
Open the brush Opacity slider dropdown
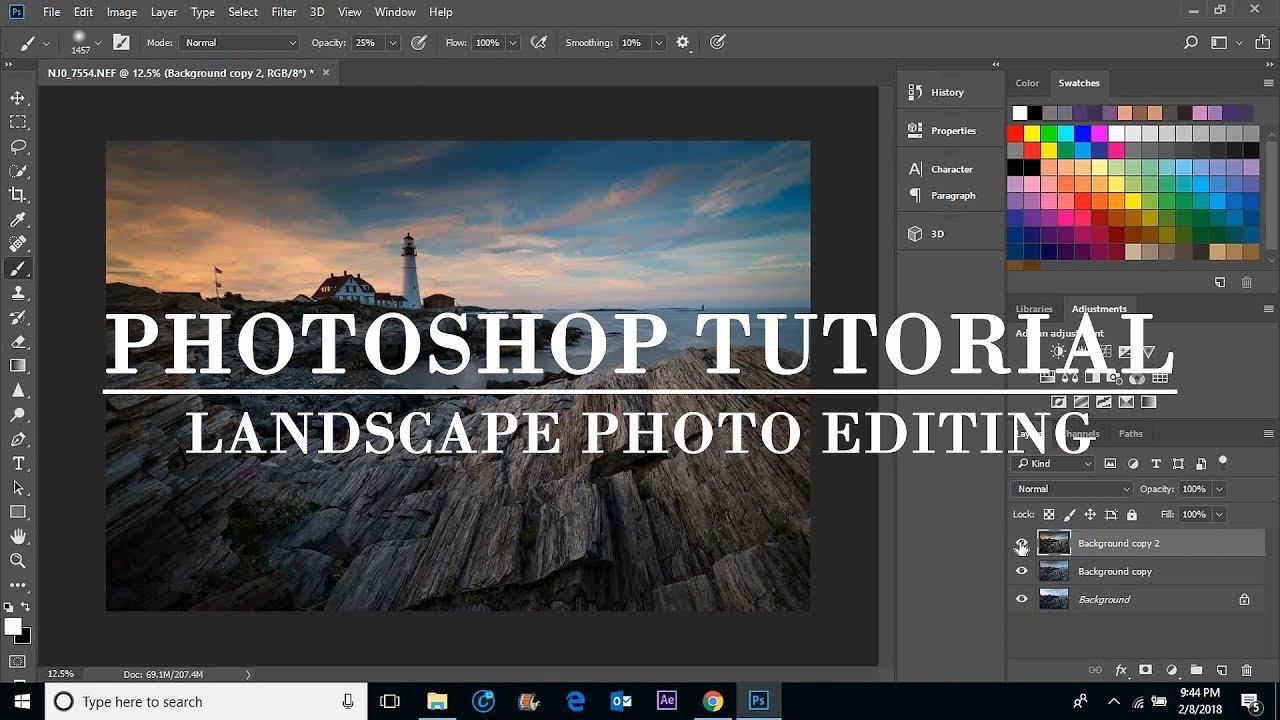(x=392, y=43)
